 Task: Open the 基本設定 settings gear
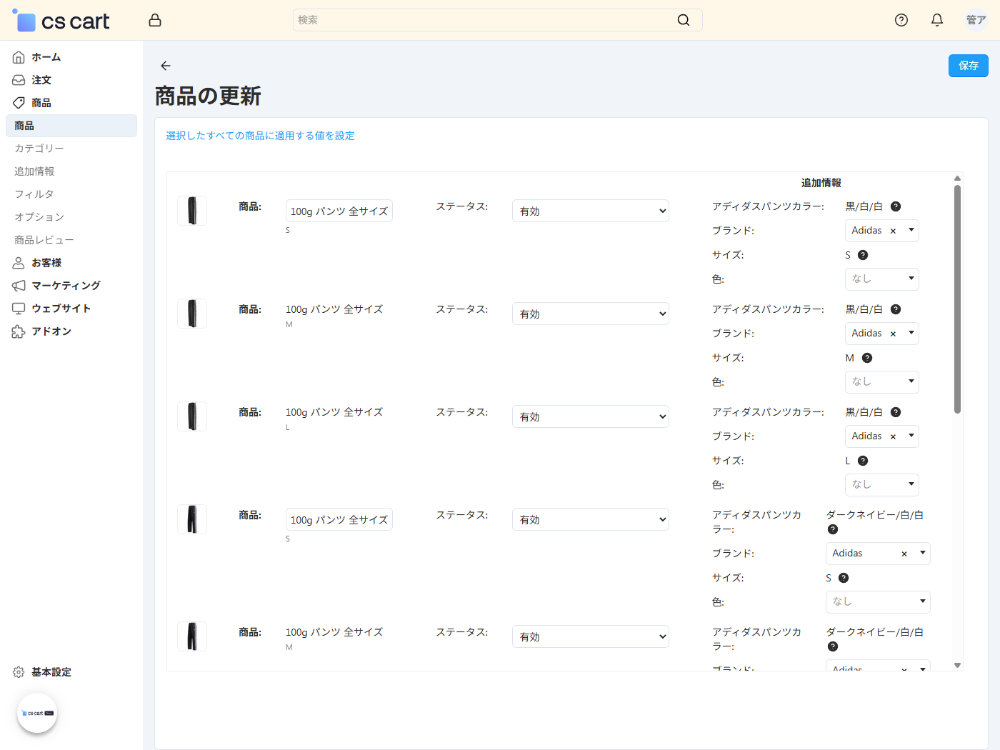pos(45,672)
